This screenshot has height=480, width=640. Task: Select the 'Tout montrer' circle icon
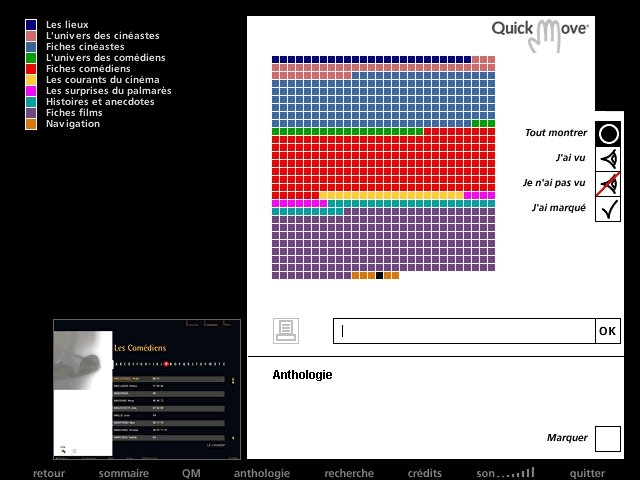[608, 133]
